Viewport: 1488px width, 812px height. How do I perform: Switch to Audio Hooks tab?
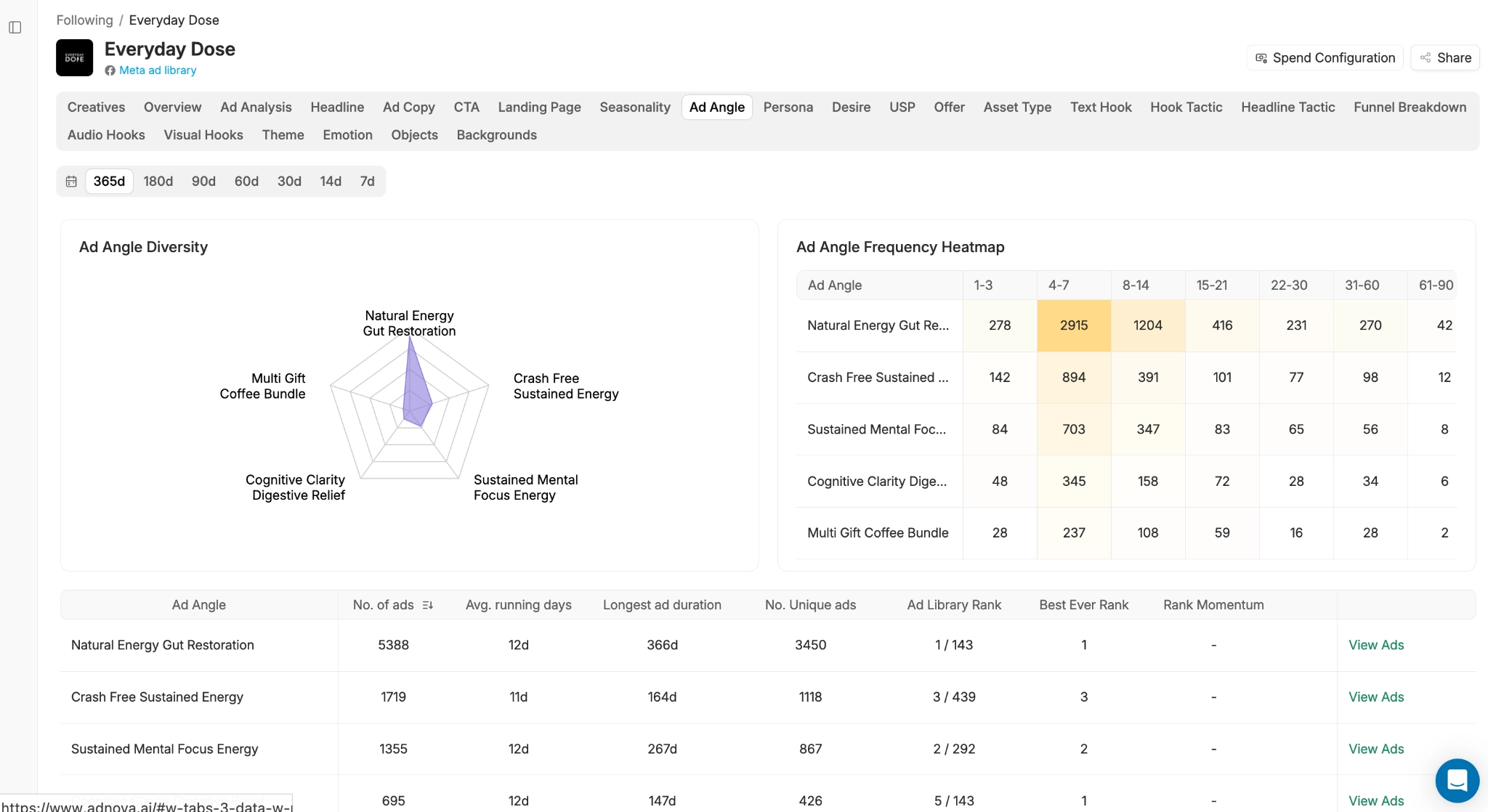[106, 135]
